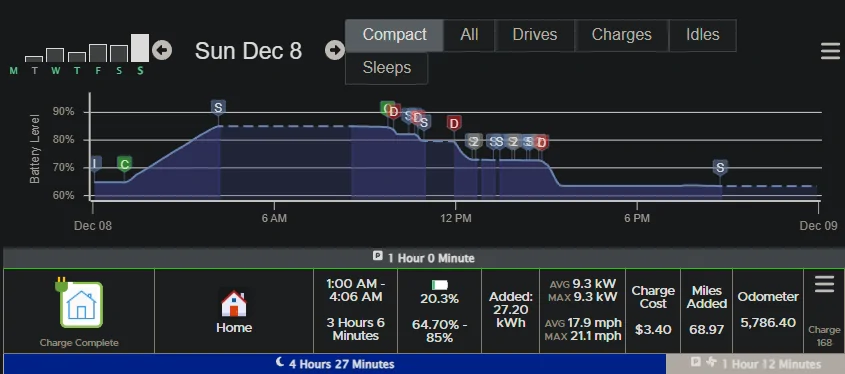The height and width of the screenshot is (374, 845).
Task: Open the Idles tab
Action: coord(702,35)
